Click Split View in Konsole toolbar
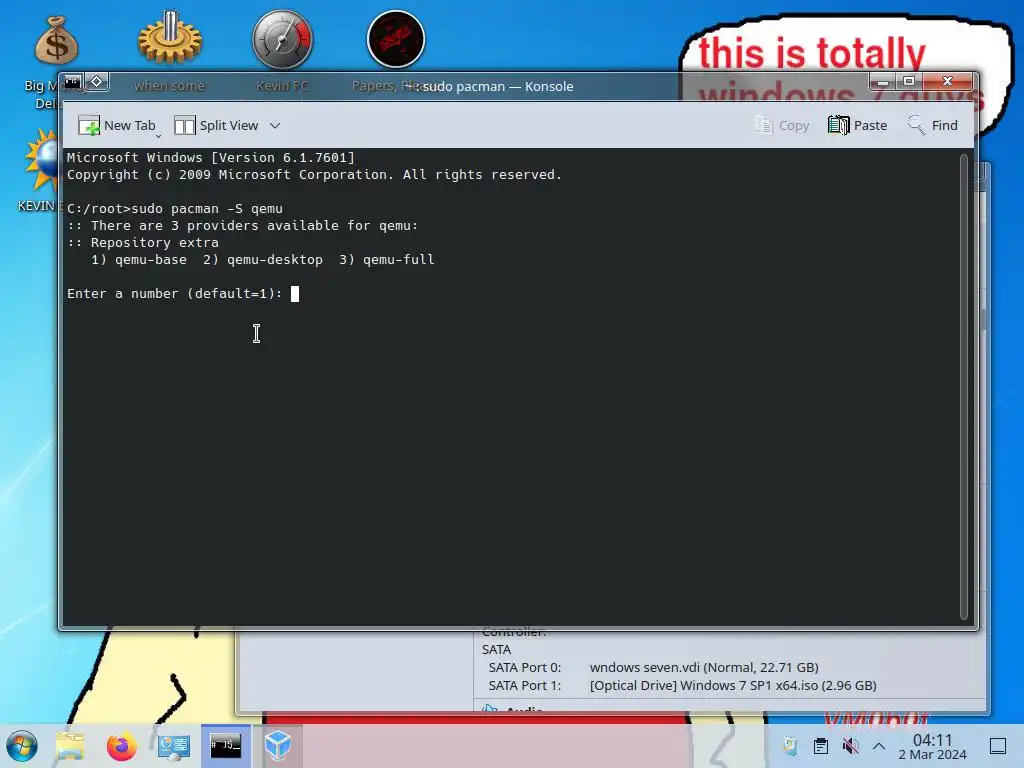 [x=216, y=125]
